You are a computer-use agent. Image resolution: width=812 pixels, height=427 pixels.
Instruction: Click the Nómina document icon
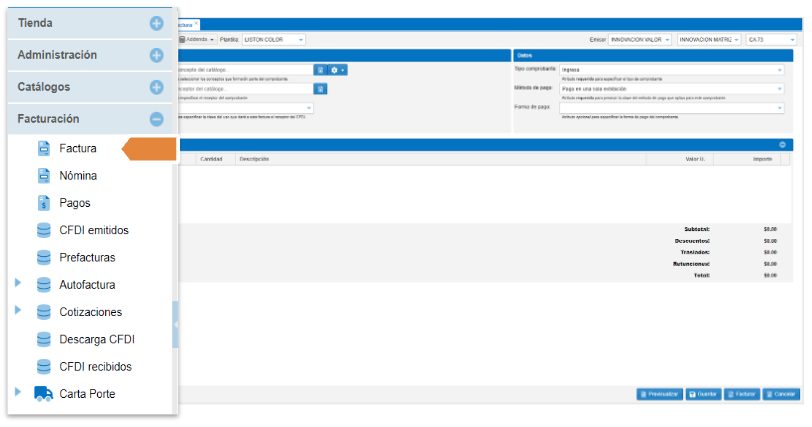[44, 176]
